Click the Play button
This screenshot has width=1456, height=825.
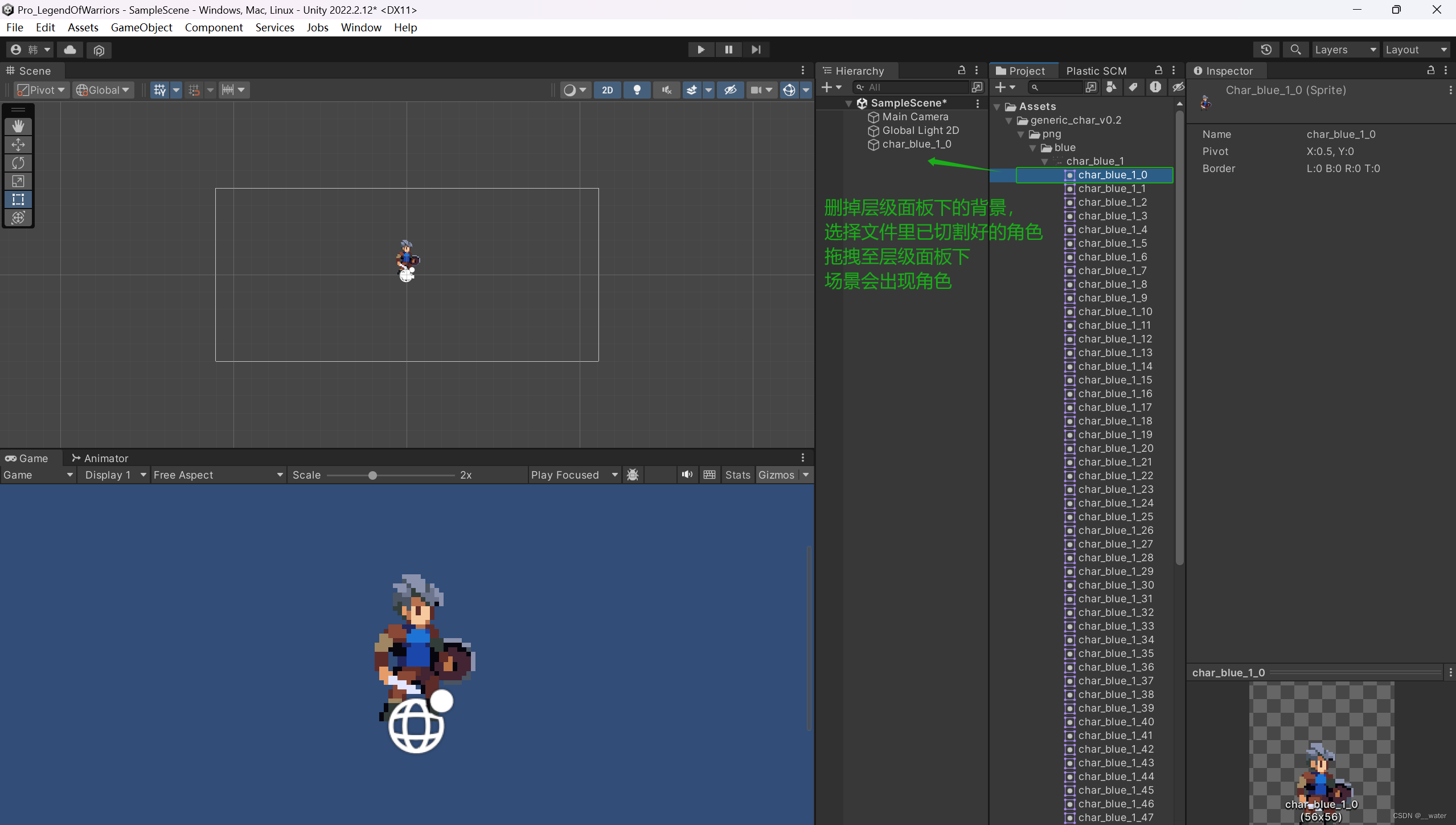coord(701,50)
